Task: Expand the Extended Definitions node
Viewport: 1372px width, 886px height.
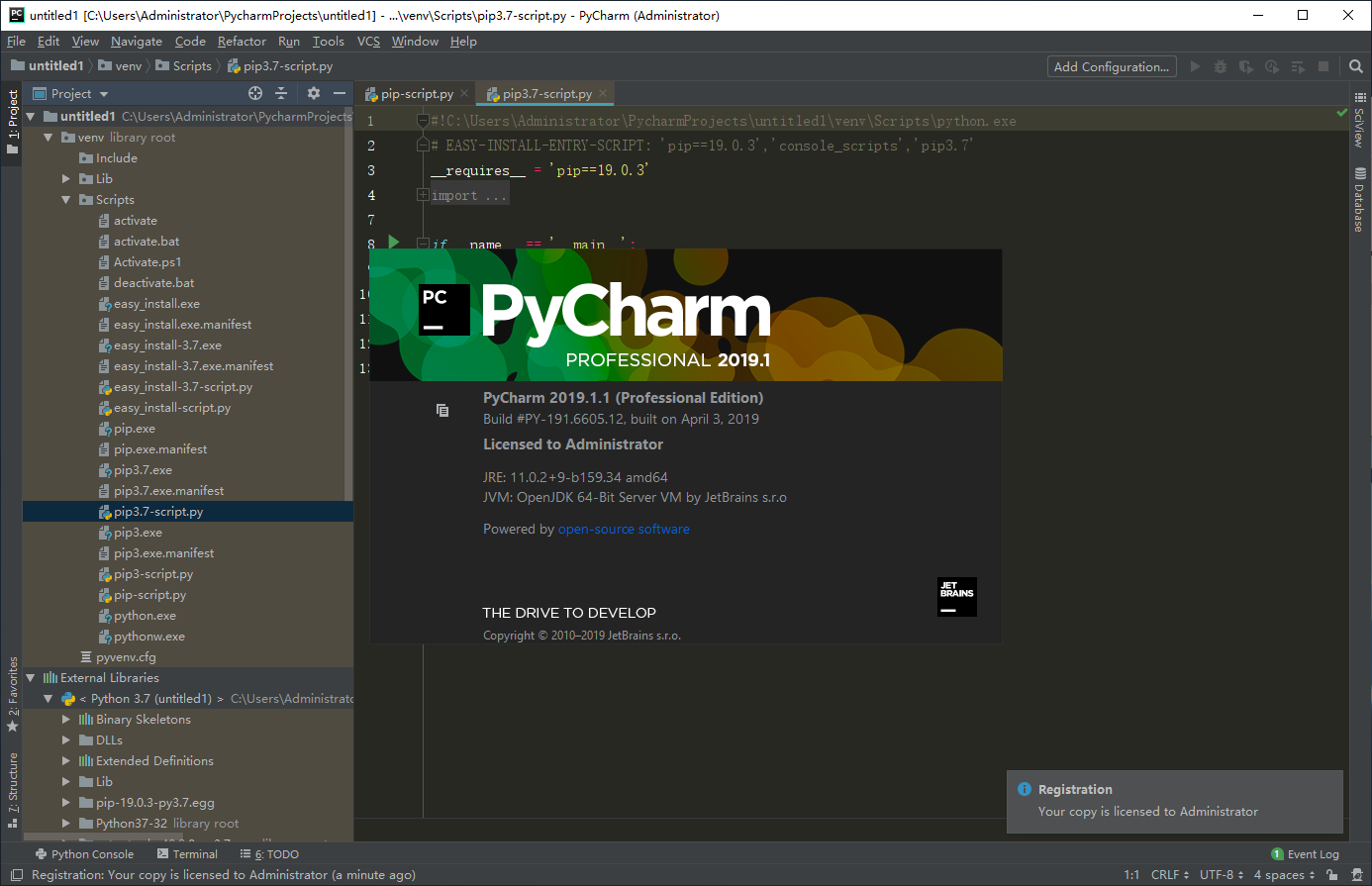Action: click(x=66, y=761)
